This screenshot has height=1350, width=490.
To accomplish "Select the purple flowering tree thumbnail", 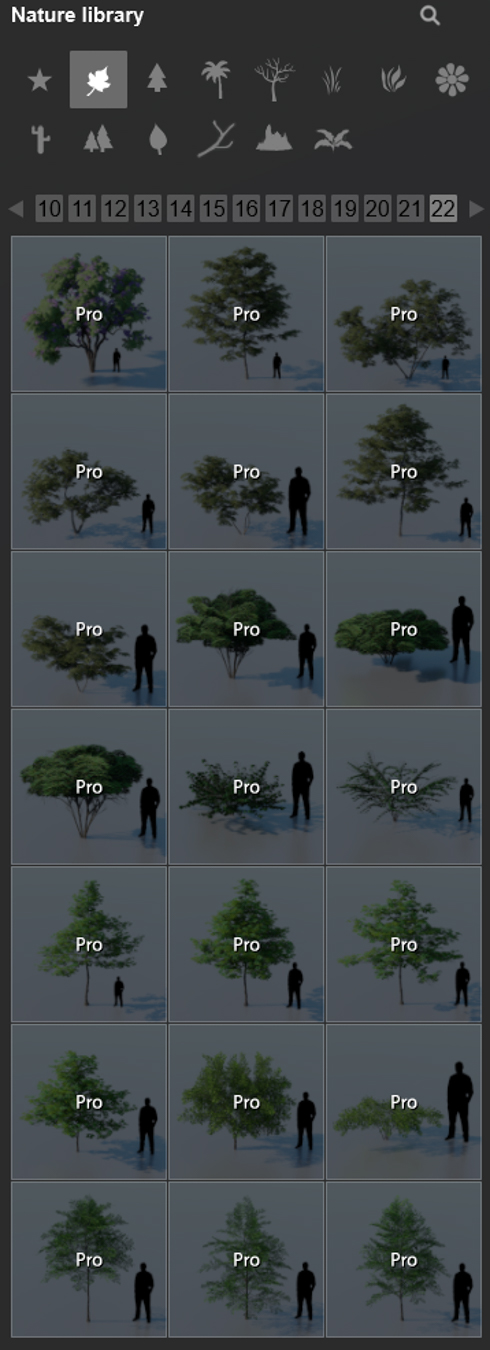I will (89, 314).
